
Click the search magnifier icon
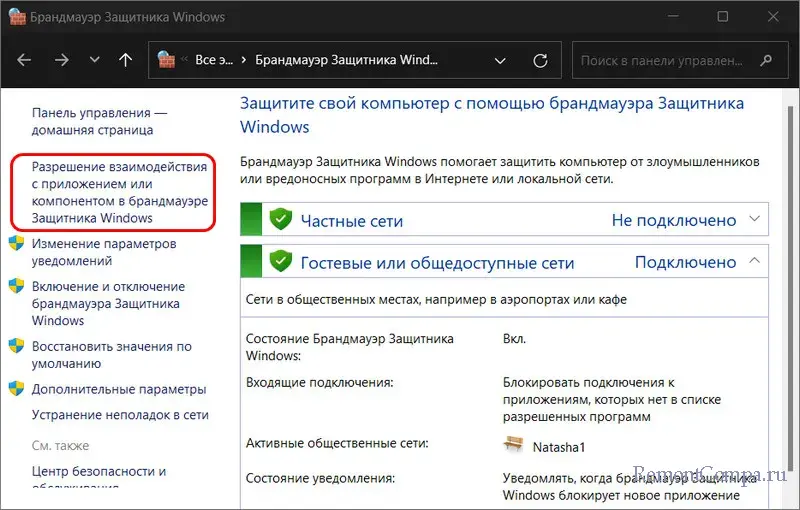766,61
